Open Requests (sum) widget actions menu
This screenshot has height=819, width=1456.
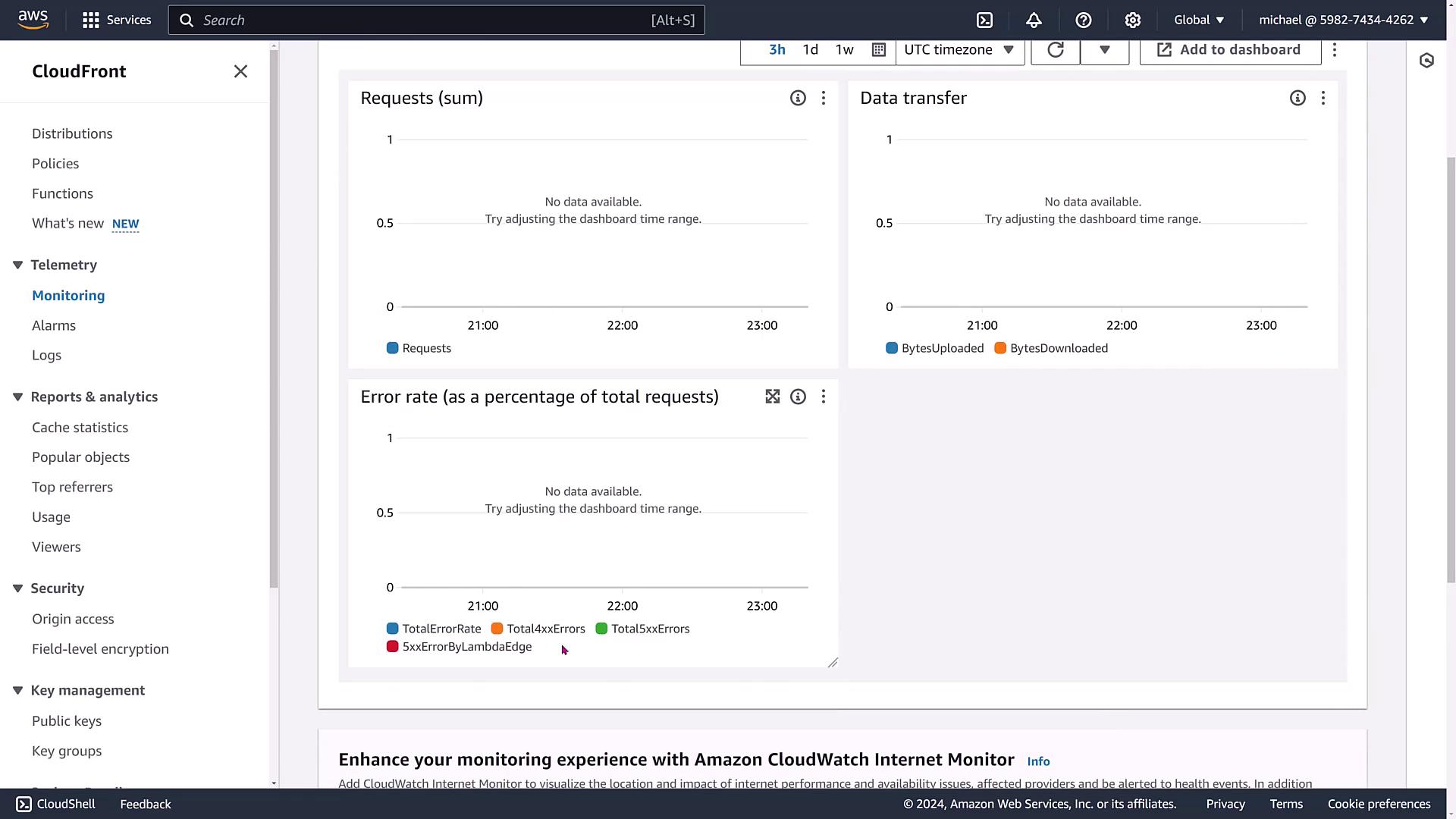point(823,98)
